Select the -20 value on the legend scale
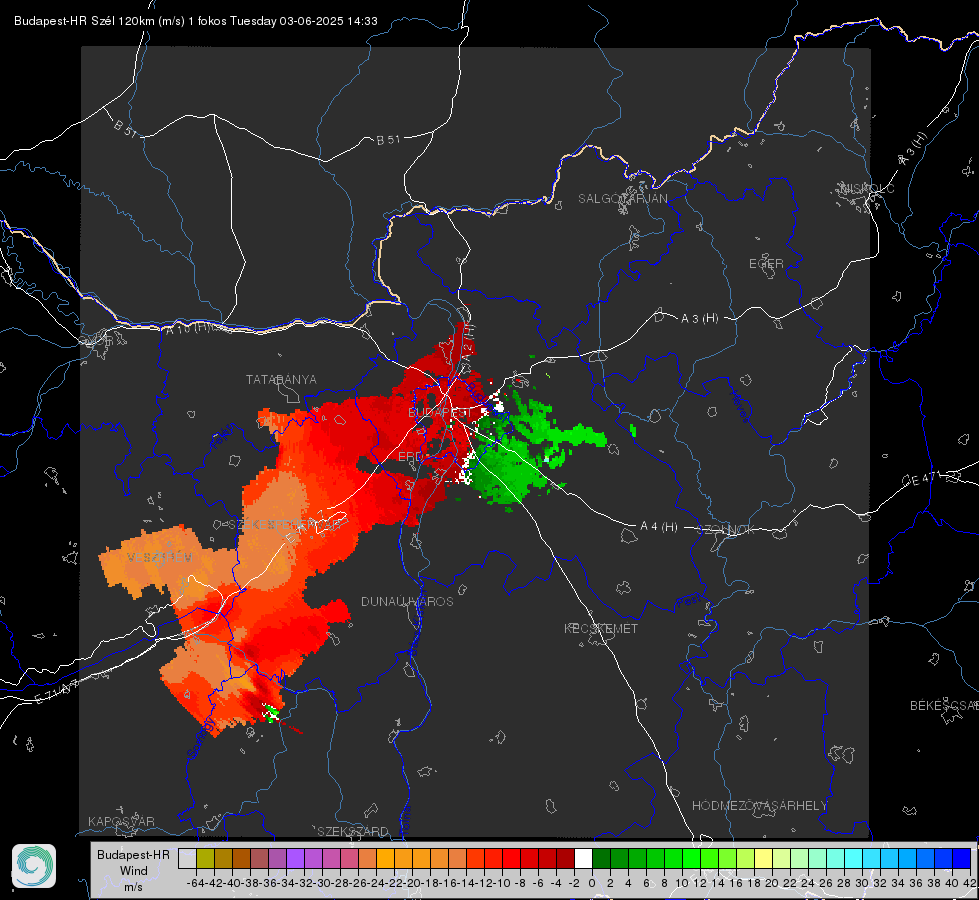The image size is (979, 900). point(411,883)
